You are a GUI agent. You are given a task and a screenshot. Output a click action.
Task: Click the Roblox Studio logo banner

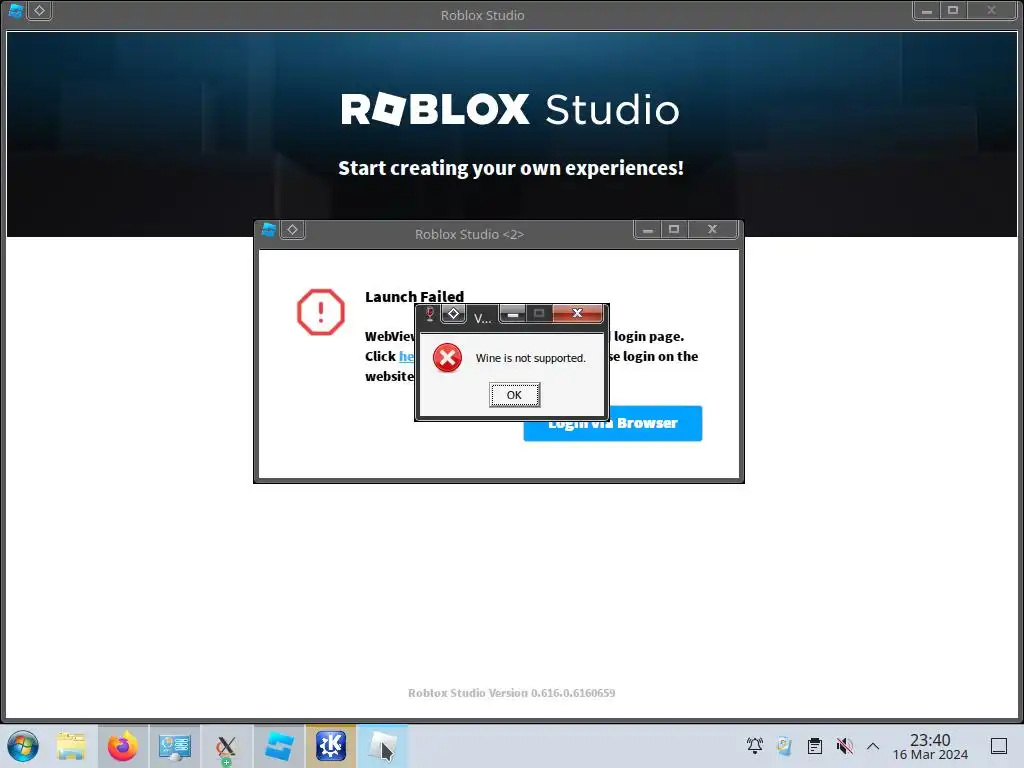(510, 109)
